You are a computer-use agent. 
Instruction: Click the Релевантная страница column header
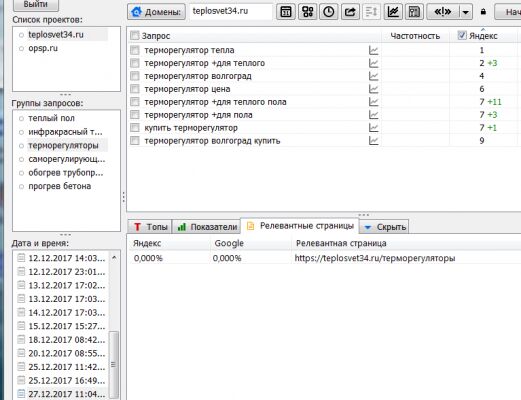pos(341,243)
